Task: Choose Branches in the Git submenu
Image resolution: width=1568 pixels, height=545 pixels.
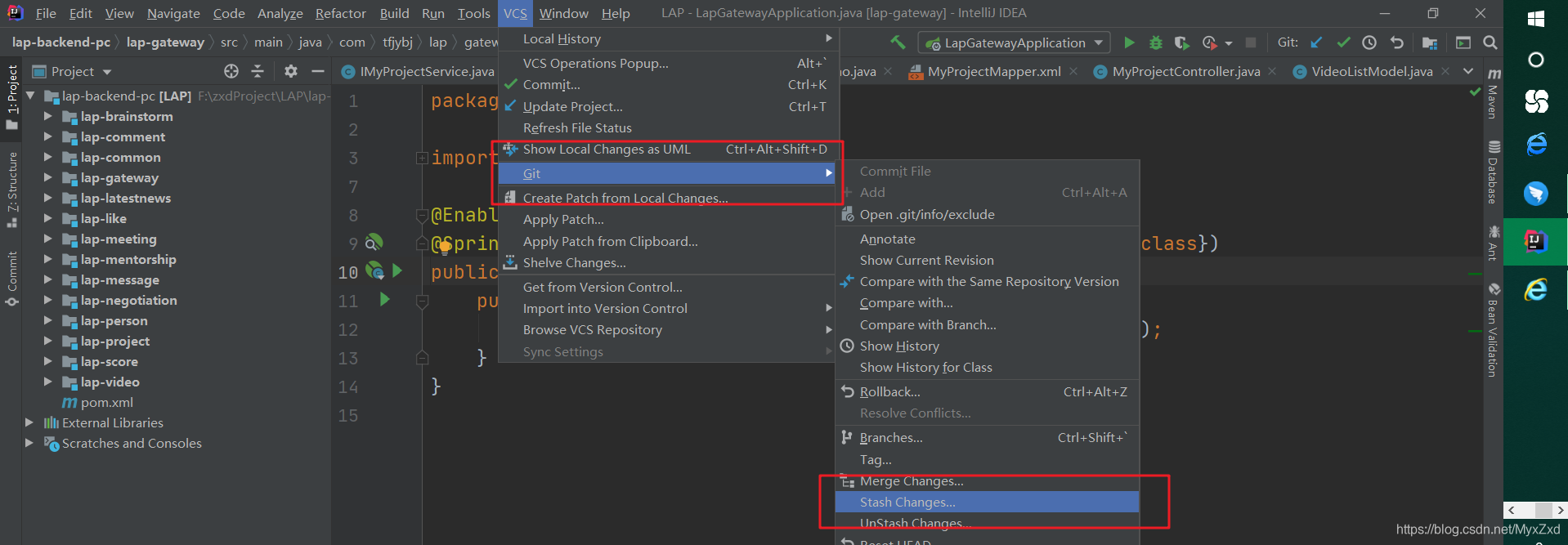Action: (987, 437)
